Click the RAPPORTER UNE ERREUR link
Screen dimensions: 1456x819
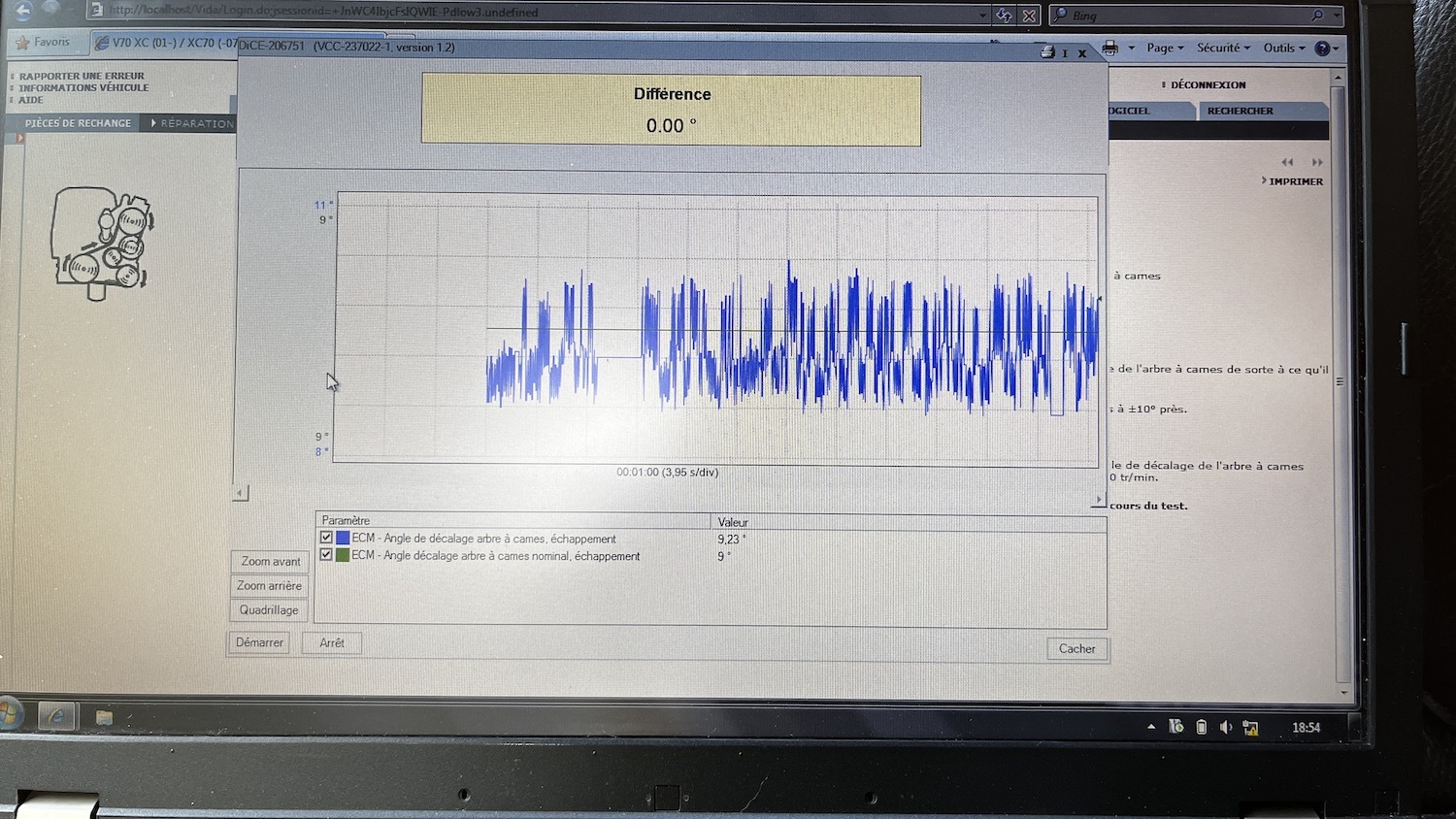82,76
